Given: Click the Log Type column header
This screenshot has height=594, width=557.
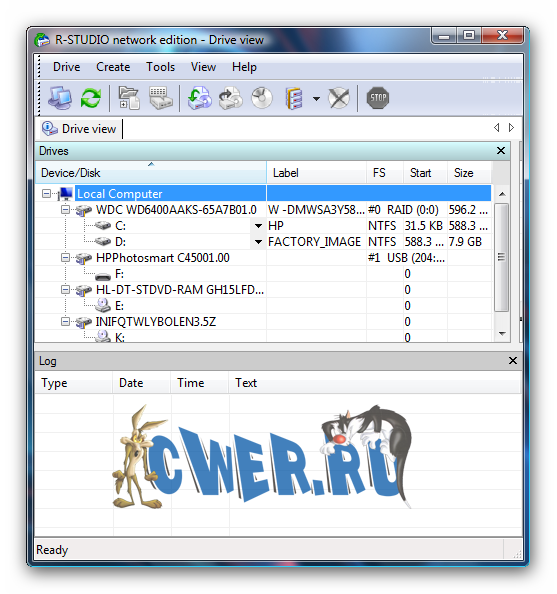Looking at the screenshot, I should pos(74,383).
